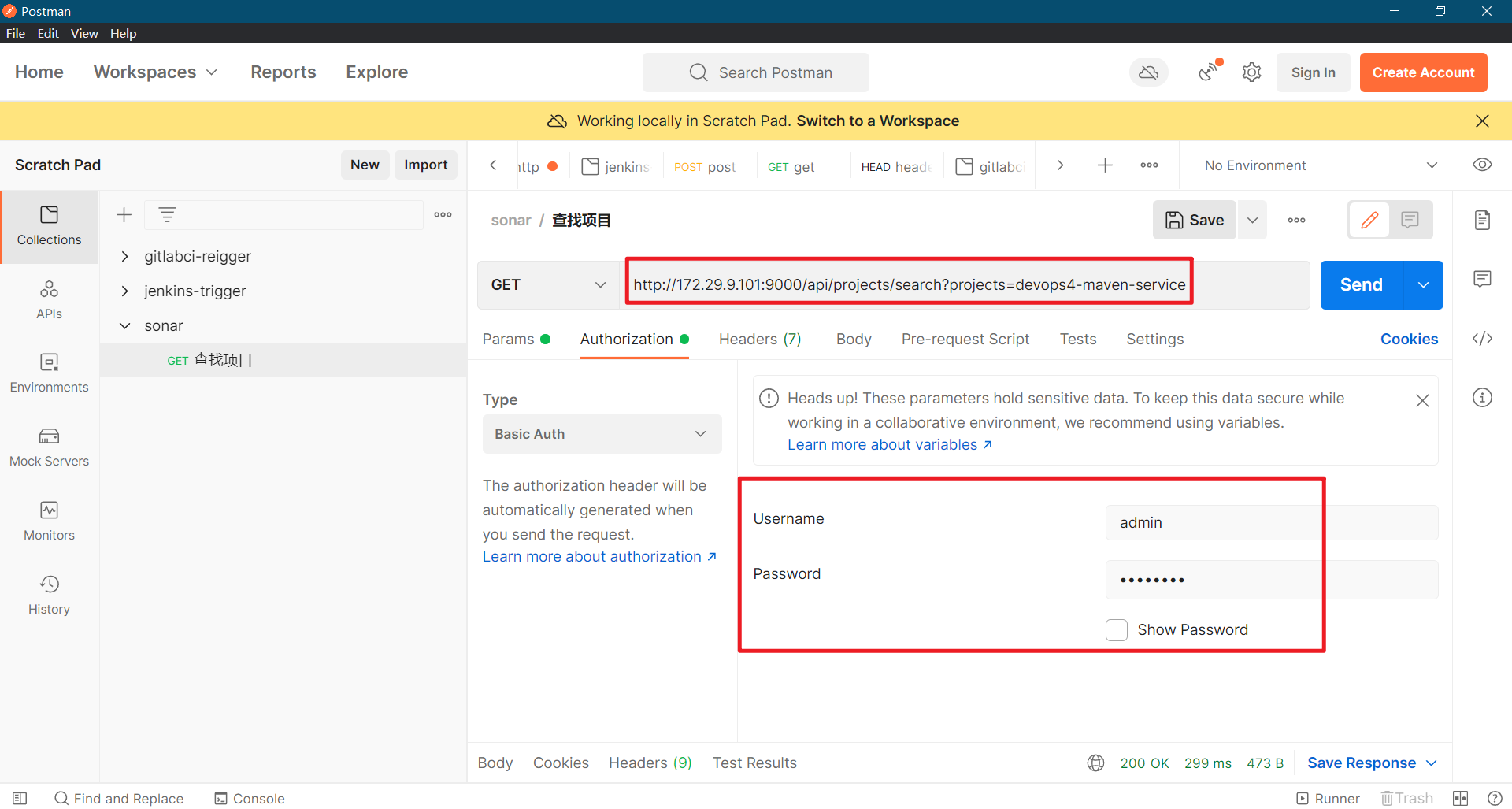Switch to the Params tab
1512x809 pixels.
click(x=516, y=339)
